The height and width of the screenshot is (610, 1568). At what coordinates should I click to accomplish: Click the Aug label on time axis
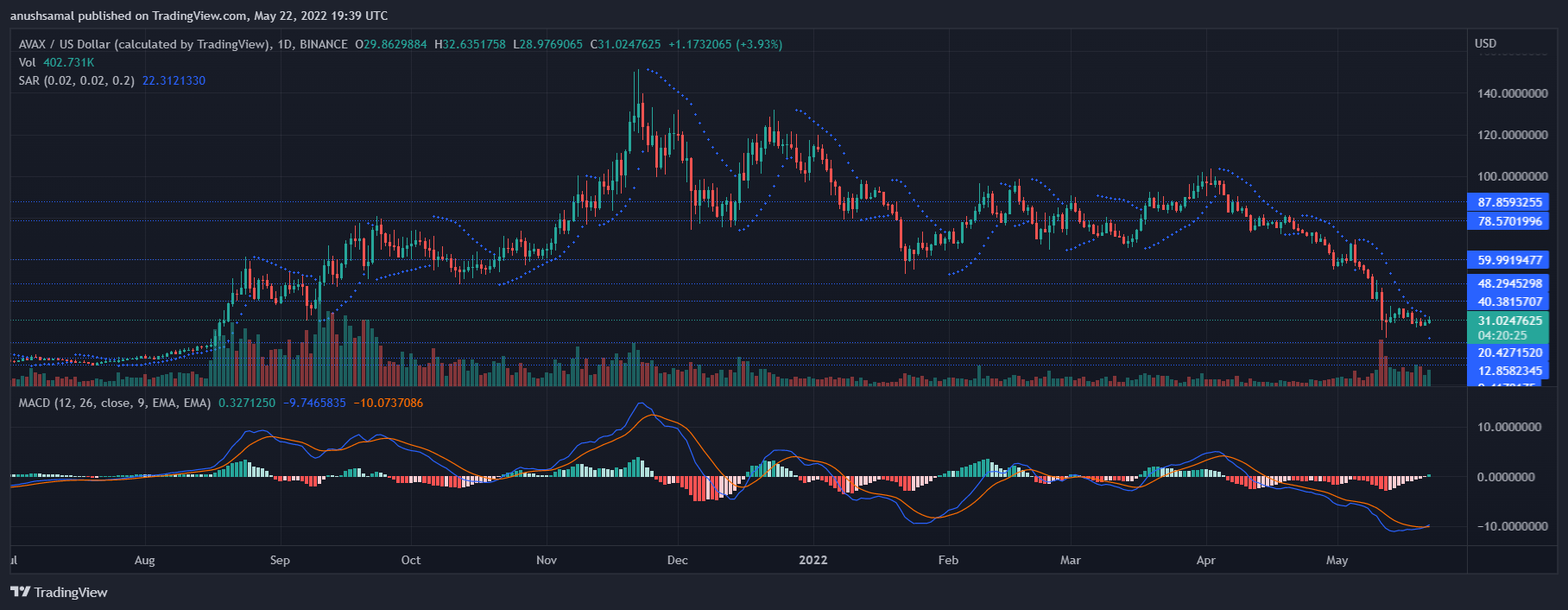pos(145,560)
